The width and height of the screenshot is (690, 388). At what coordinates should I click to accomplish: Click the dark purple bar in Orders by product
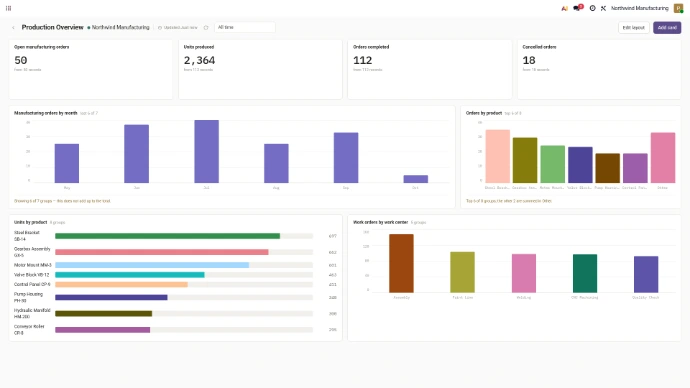pyautogui.click(x=580, y=165)
